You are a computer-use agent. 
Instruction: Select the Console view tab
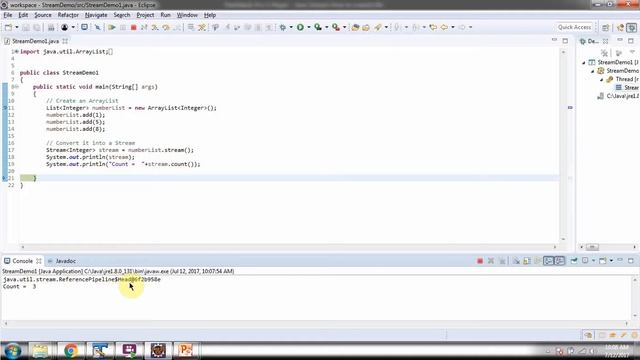point(22,261)
